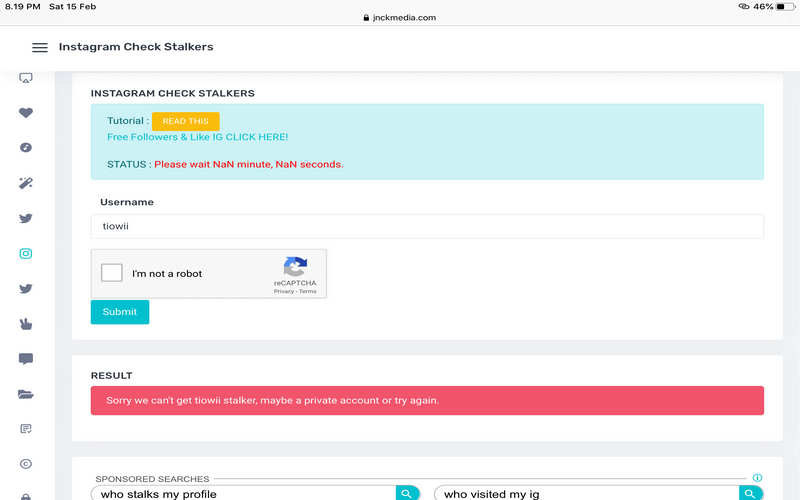Click the search icon for 'who visited my ig'
This screenshot has height=500, width=800.
750,493
